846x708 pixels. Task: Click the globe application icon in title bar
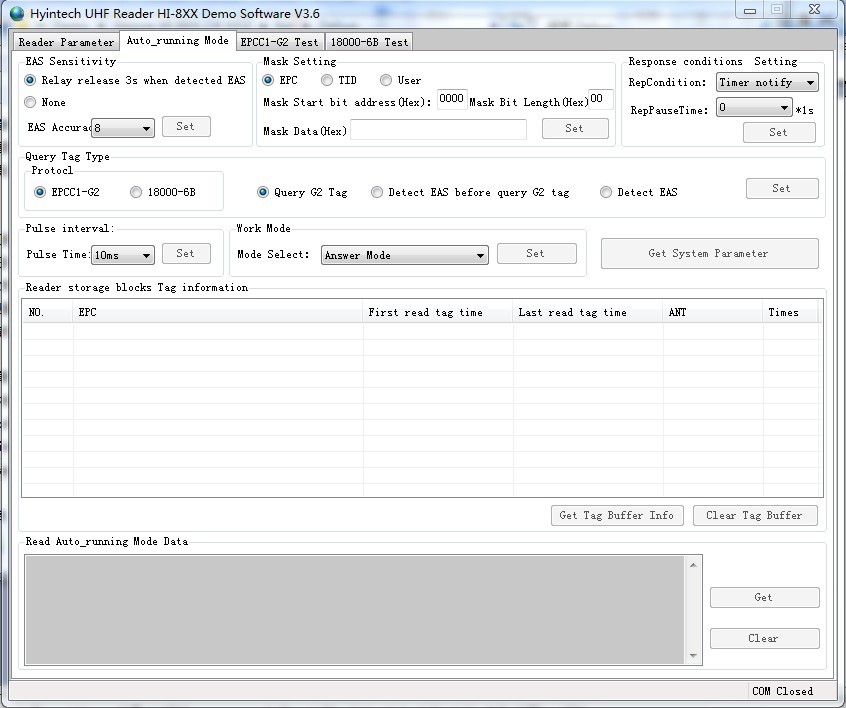click(17, 13)
